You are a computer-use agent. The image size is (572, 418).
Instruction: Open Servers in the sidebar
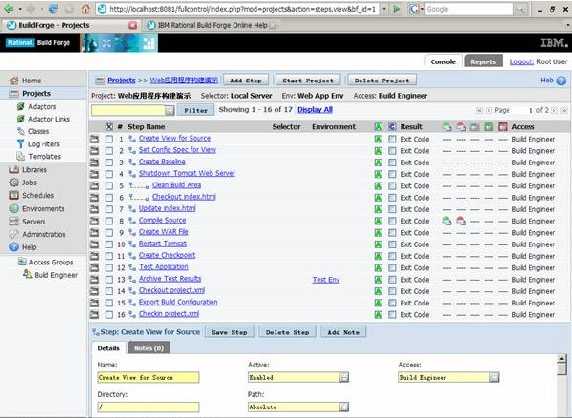[x=34, y=221]
